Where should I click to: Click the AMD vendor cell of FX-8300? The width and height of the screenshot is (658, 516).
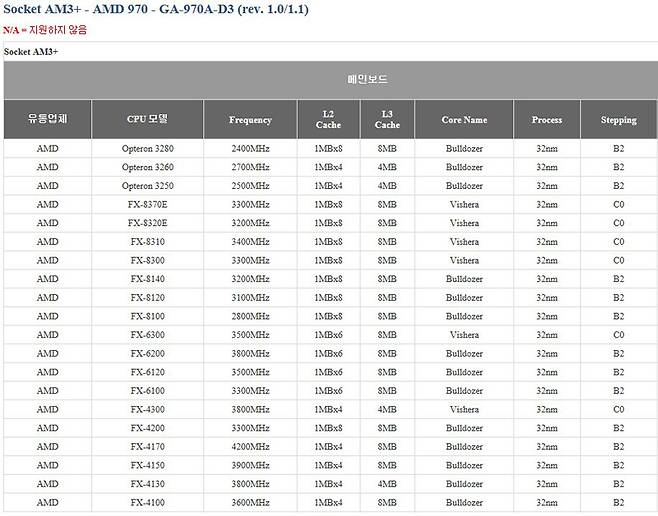point(47,260)
